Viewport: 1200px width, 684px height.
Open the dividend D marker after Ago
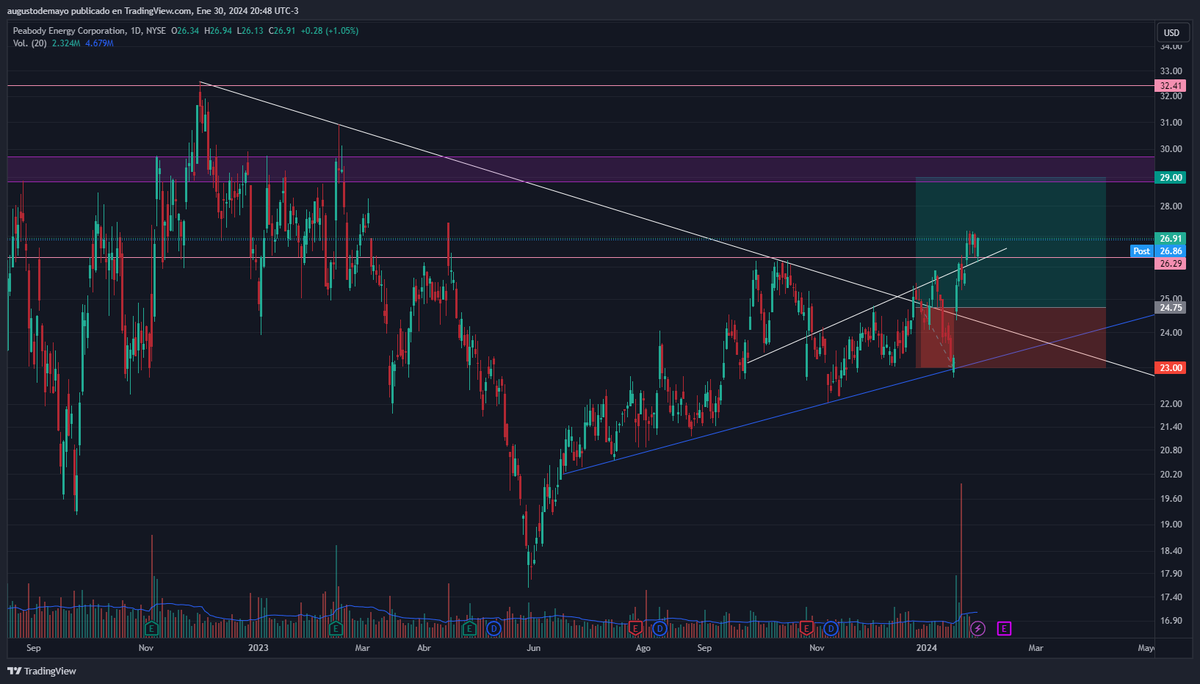[x=660, y=628]
